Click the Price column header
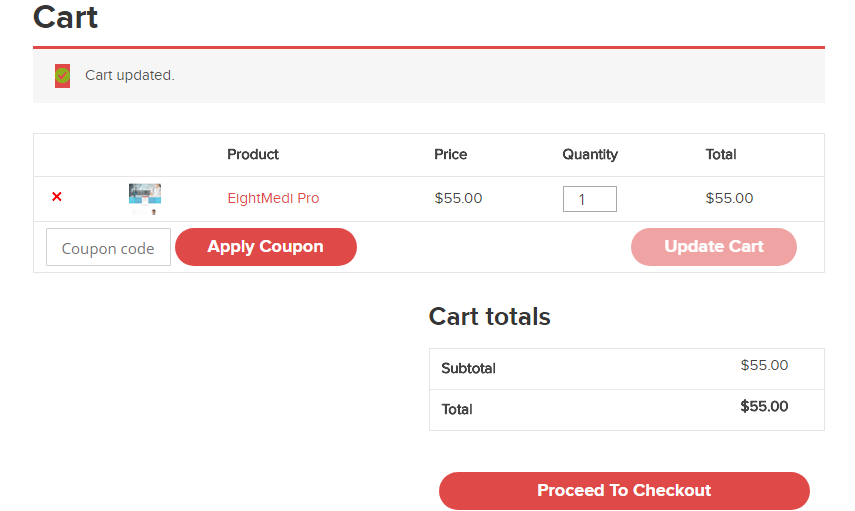This screenshot has width=855, height=511. pos(451,154)
